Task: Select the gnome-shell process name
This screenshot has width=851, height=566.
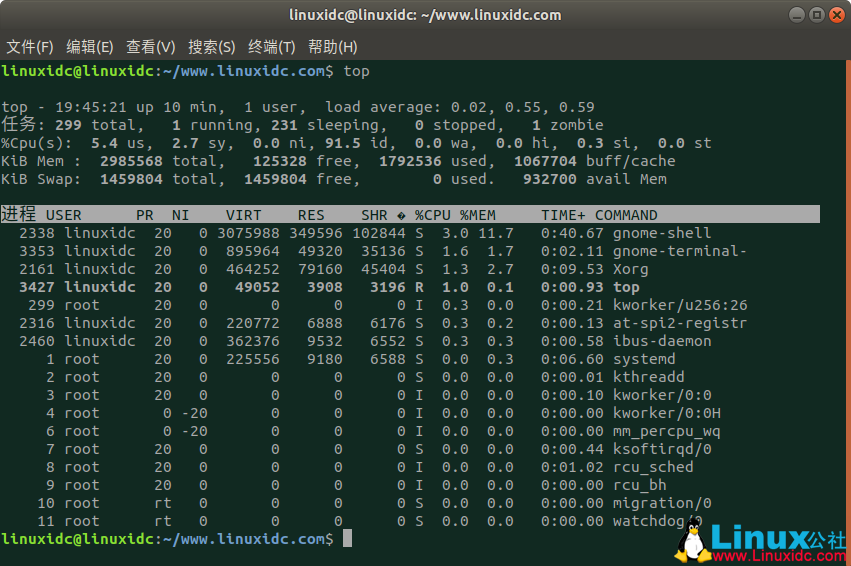Action: tap(662, 233)
